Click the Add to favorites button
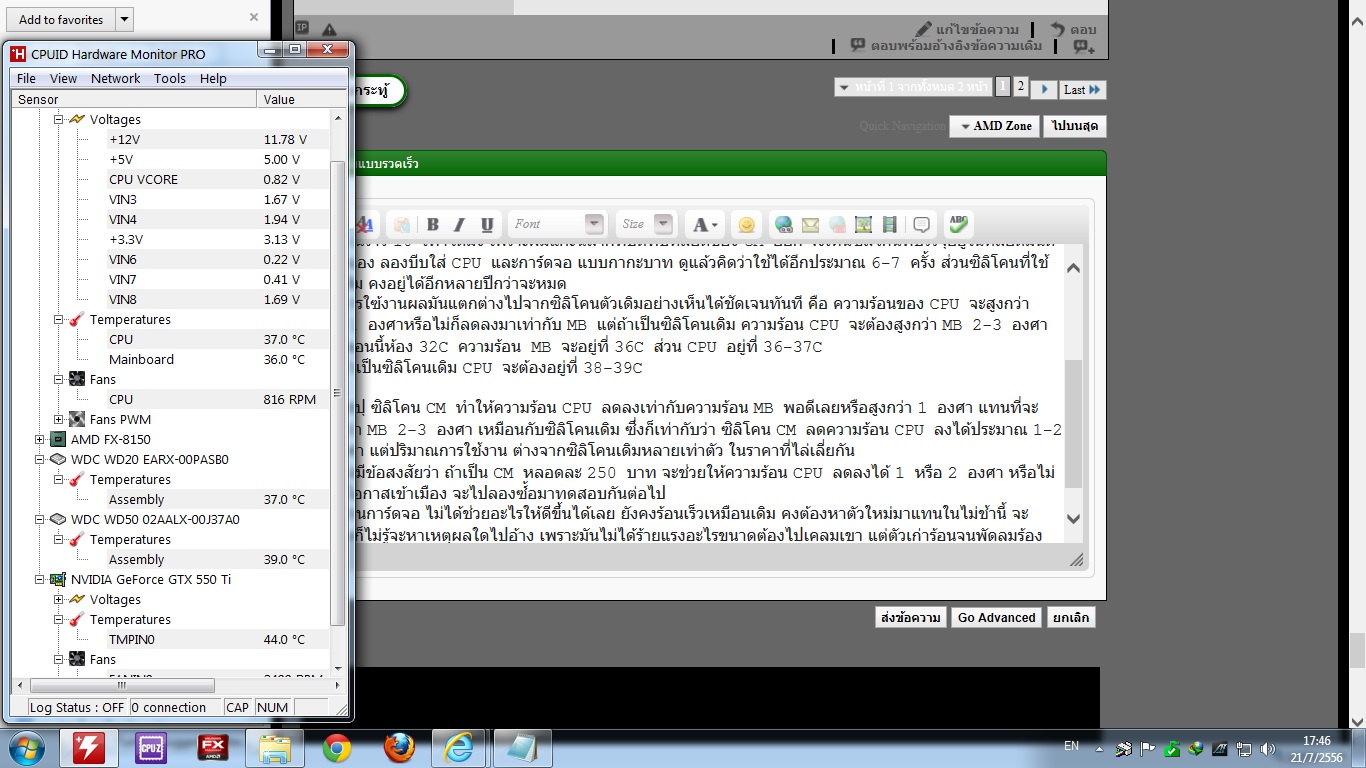 click(61, 19)
